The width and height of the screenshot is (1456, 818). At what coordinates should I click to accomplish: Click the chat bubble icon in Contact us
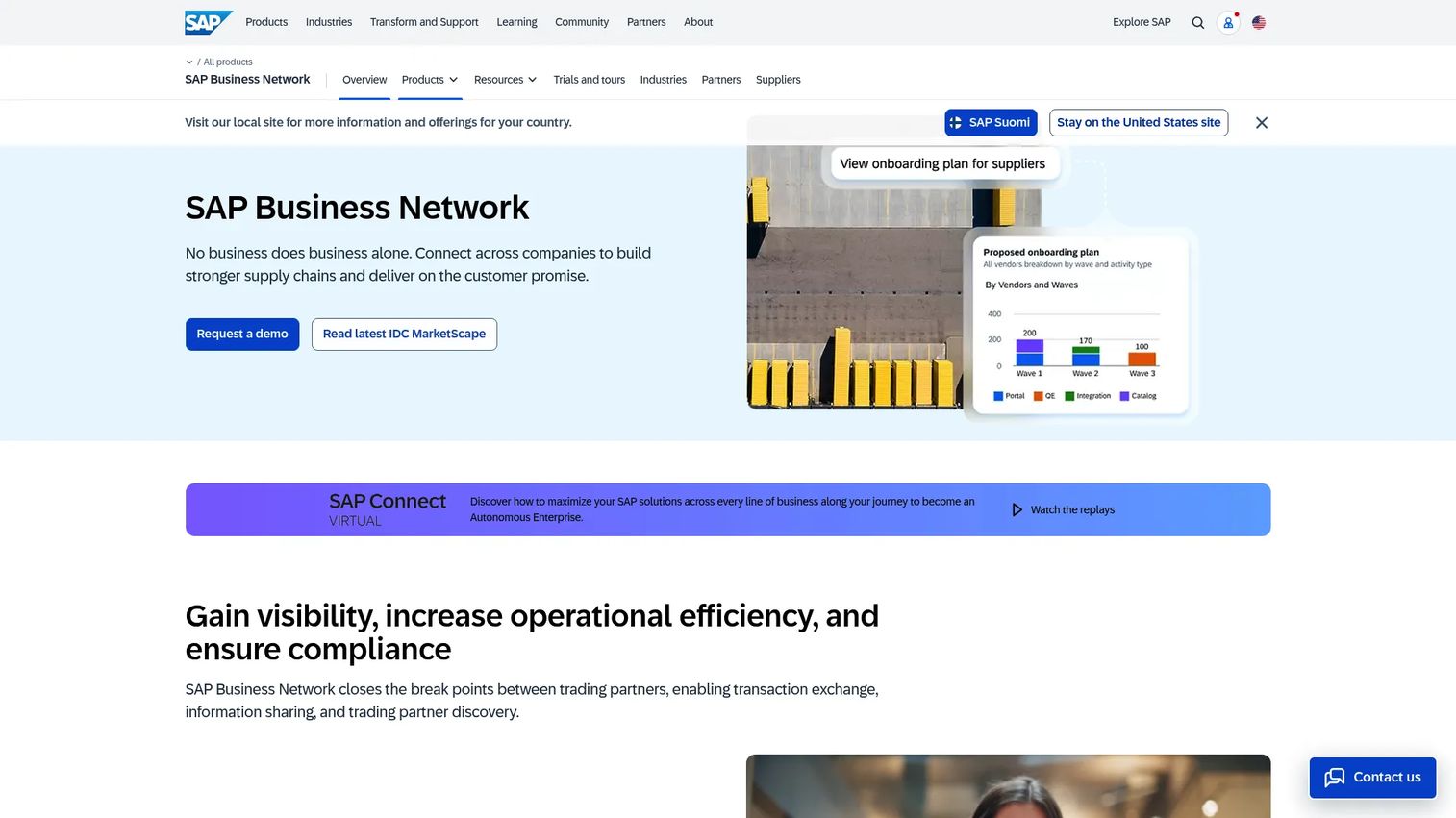(x=1335, y=778)
